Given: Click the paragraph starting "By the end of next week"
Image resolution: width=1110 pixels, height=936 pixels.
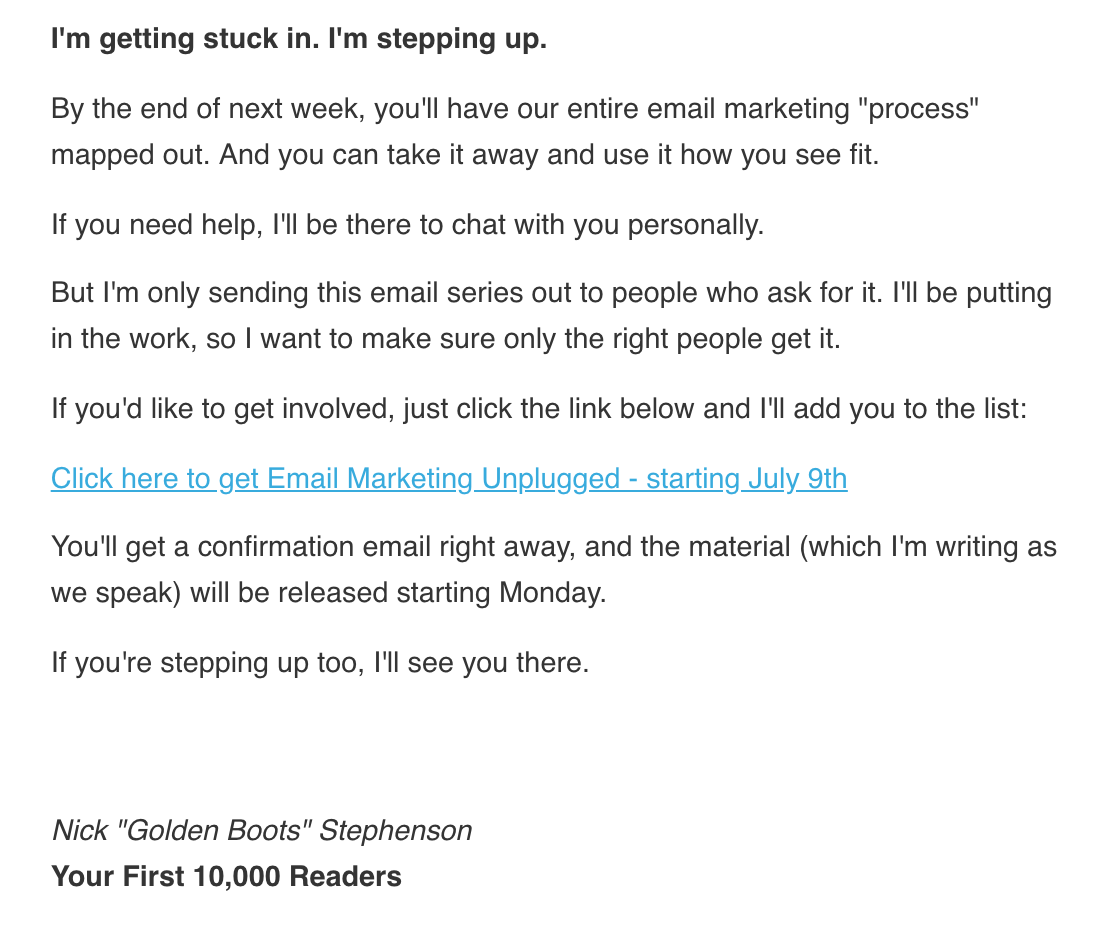Looking at the screenshot, I should pyautogui.click(x=515, y=132).
